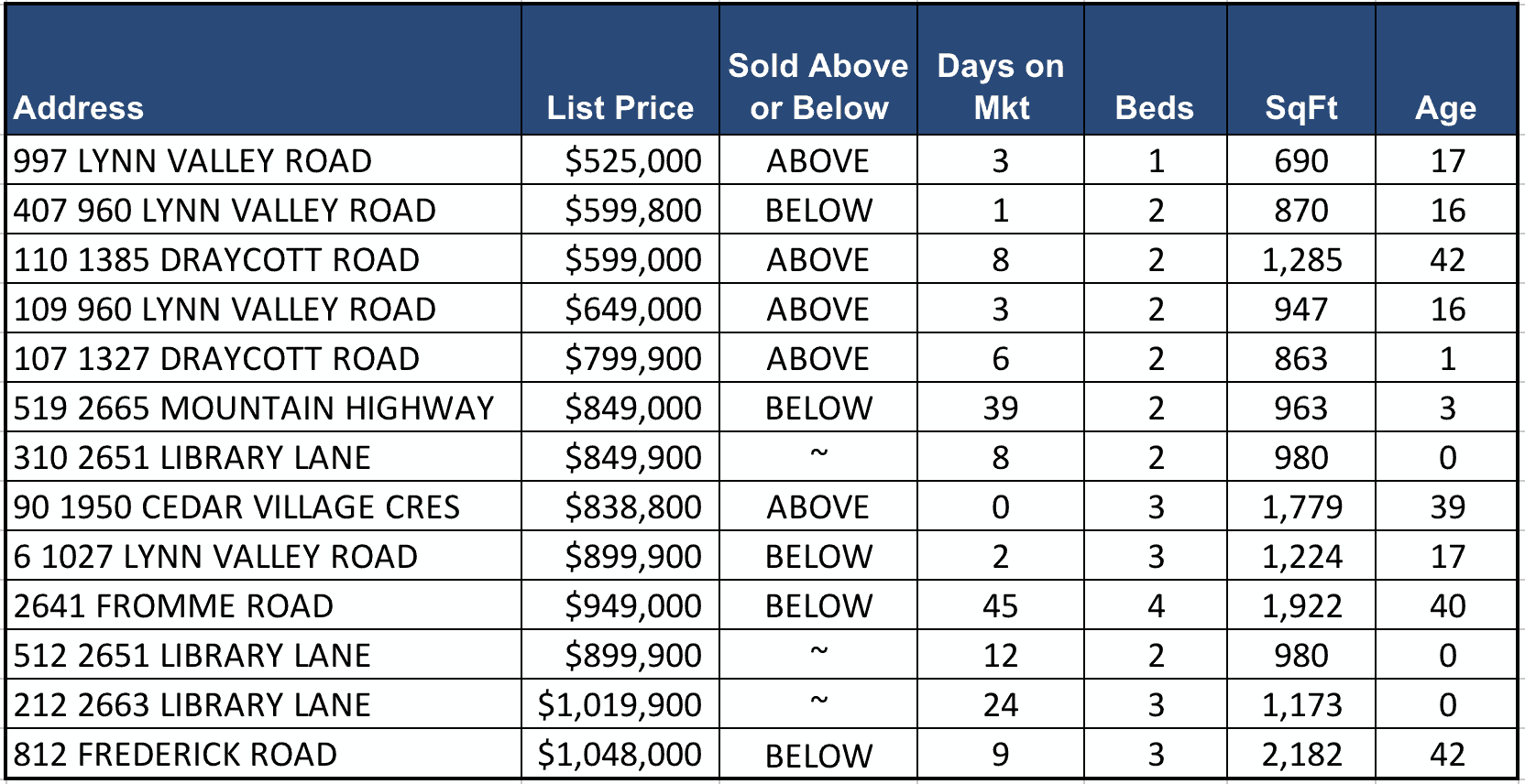This screenshot has height=784, width=1525.
Task: Select the List Price header cell
Action: click(x=620, y=108)
